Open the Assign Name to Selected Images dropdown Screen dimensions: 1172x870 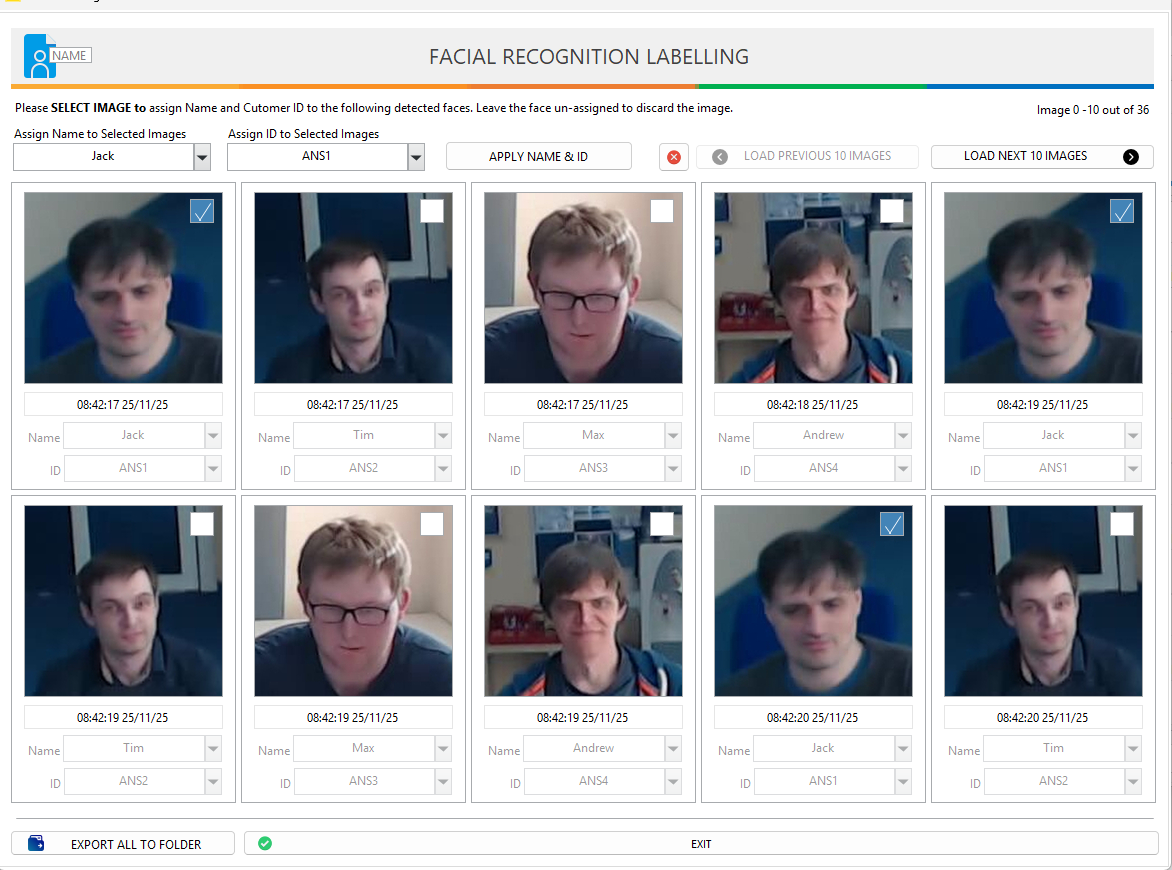[202, 157]
